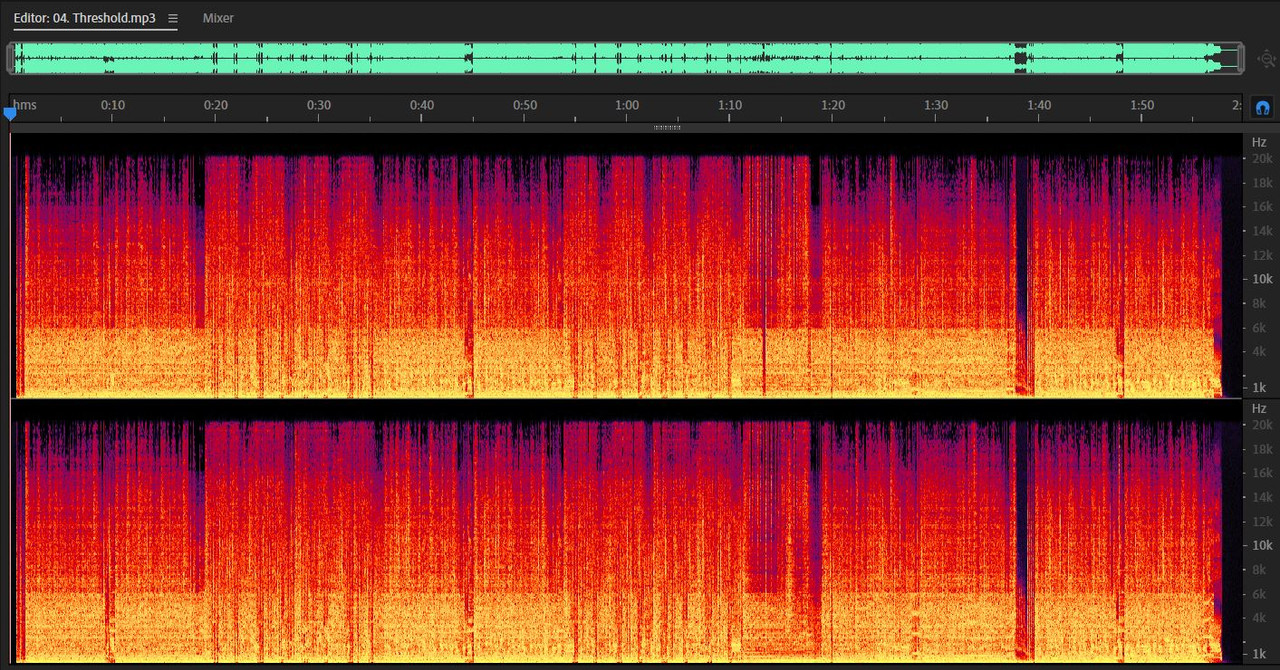Select the Editor: 04. Threshold.mp3 tab
The image size is (1280, 670).
pos(85,18)
